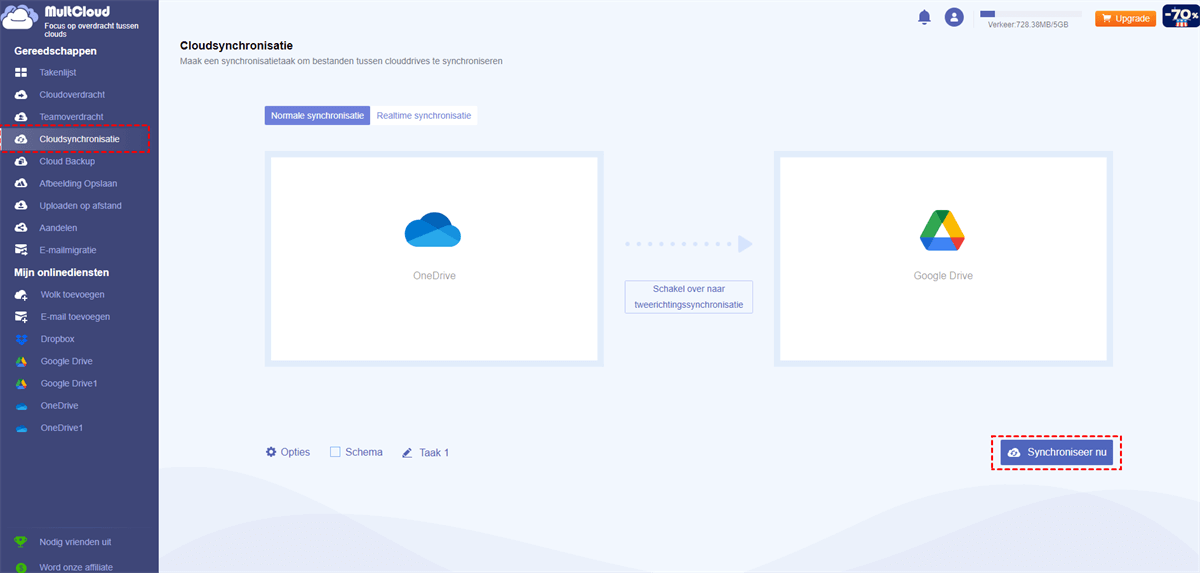Click the pencil icon beside Taak 1

tap(407, 453)
